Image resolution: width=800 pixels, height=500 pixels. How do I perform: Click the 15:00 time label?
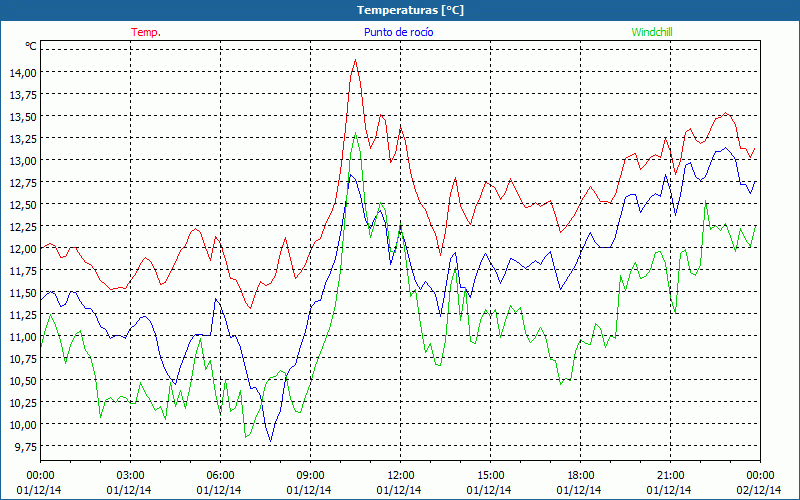(490, 475)
